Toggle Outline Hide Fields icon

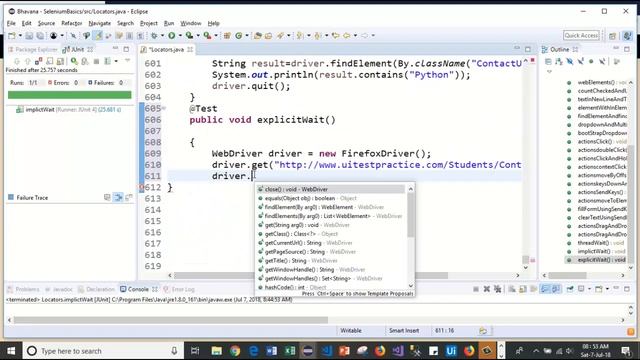coord(570,62)
